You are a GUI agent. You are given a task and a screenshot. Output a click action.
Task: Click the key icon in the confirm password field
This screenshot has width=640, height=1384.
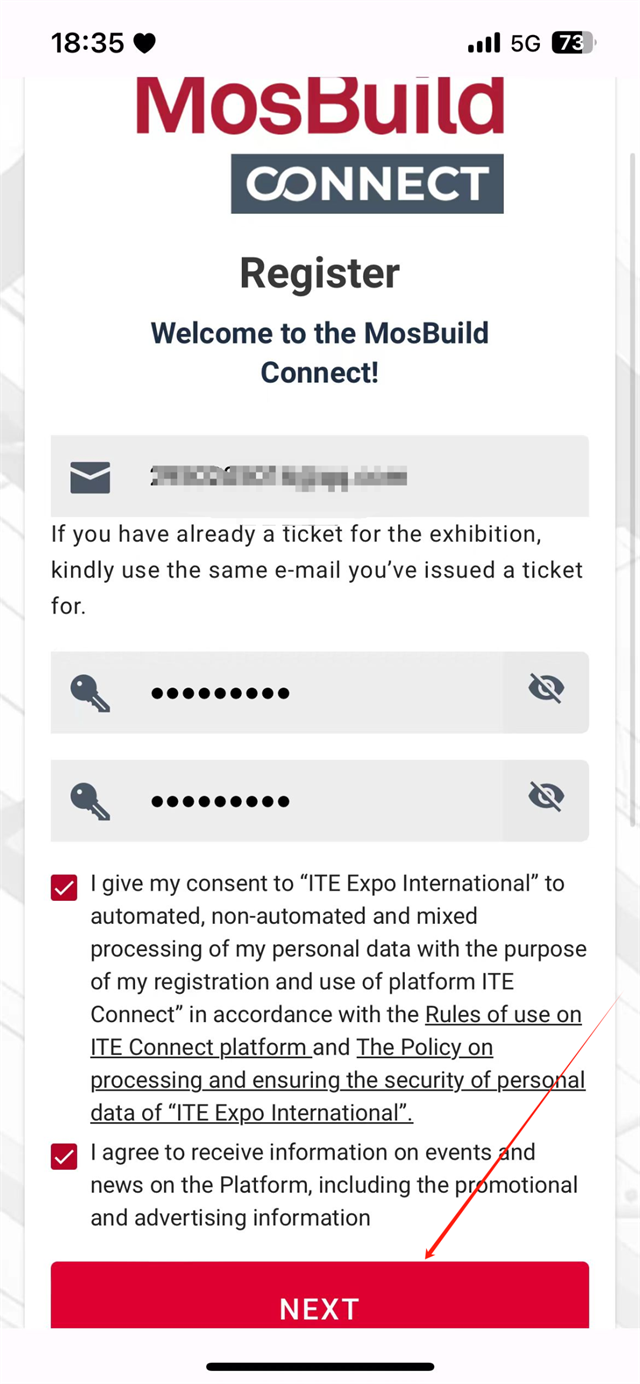pos(90,800)
